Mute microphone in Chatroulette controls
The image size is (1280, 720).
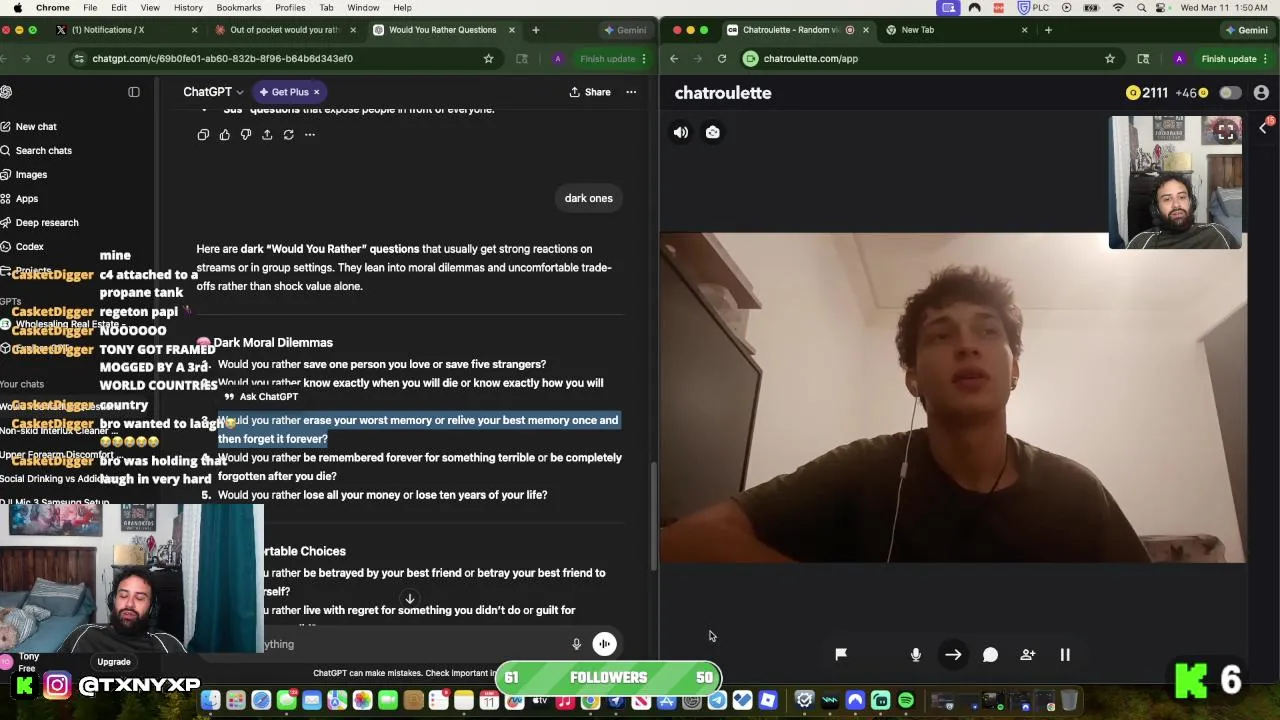[x=915, y=655]
